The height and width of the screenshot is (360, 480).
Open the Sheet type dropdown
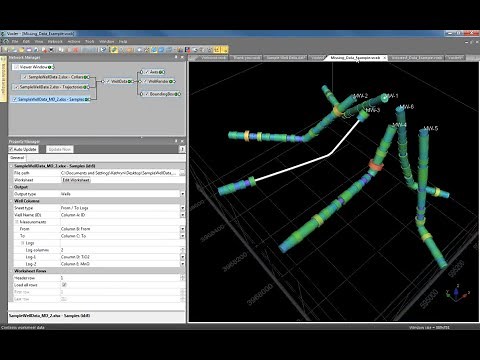click(x=182, y=208)
